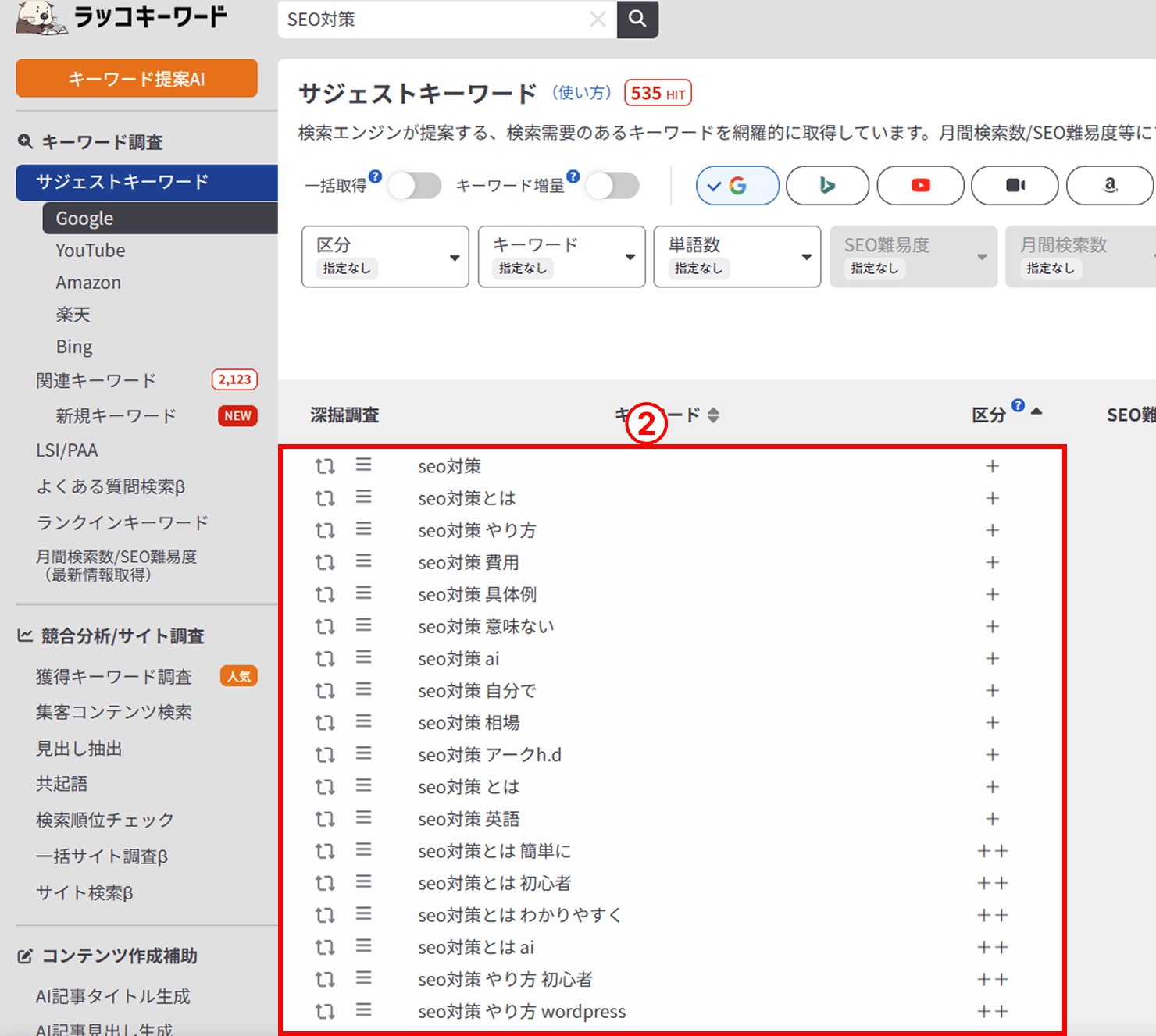1156x1036 pixels.
Task: Open サイト検索β in sidebar
Action: (84, 892)
